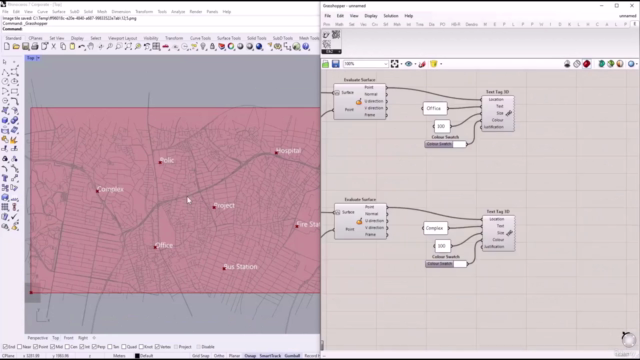Click the upper Colour Swatch white color box
Image resolution: width=640 pixels, height=360 pixels.
[459, 144]
